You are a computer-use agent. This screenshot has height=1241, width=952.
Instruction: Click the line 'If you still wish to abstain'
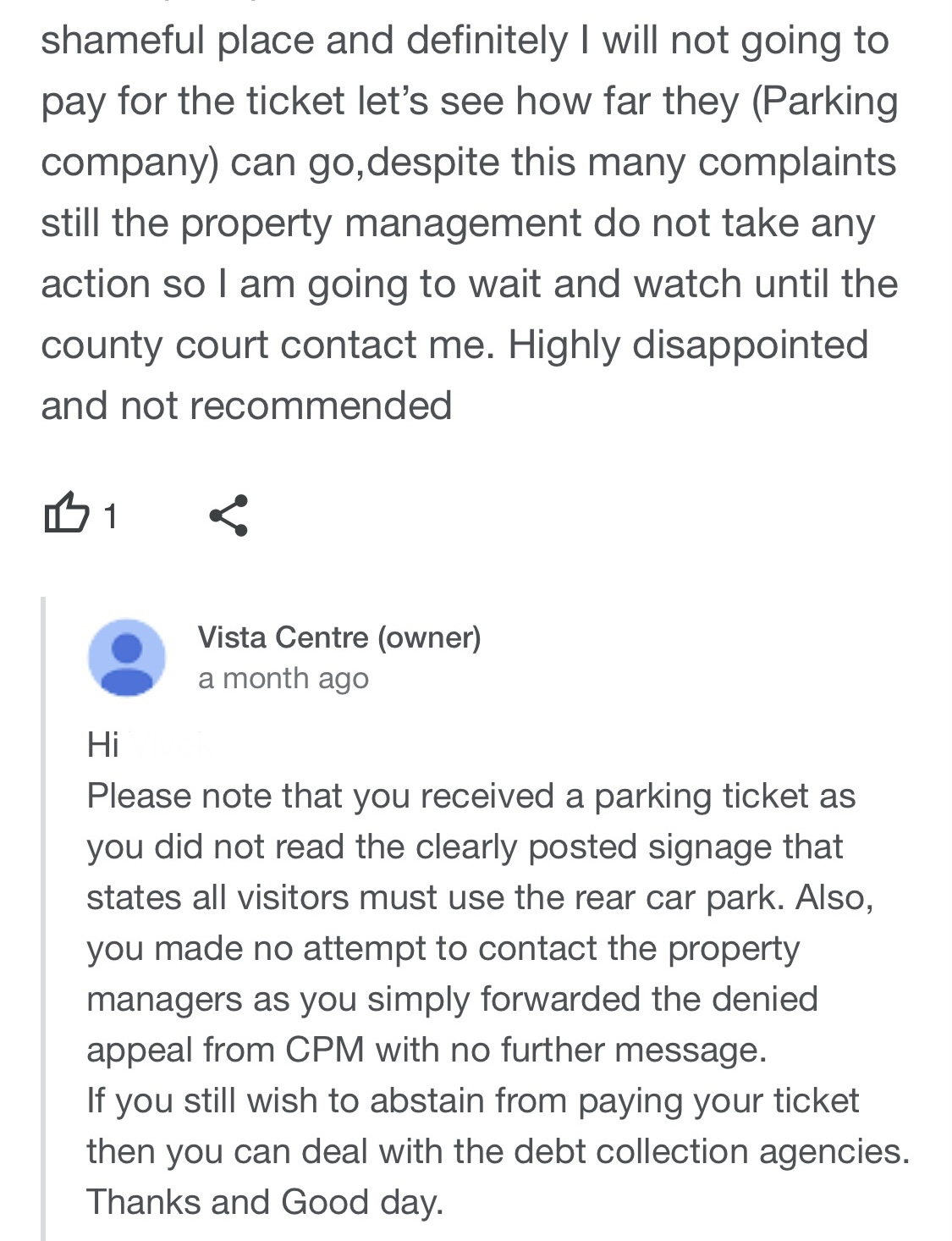coord(472,1101)
